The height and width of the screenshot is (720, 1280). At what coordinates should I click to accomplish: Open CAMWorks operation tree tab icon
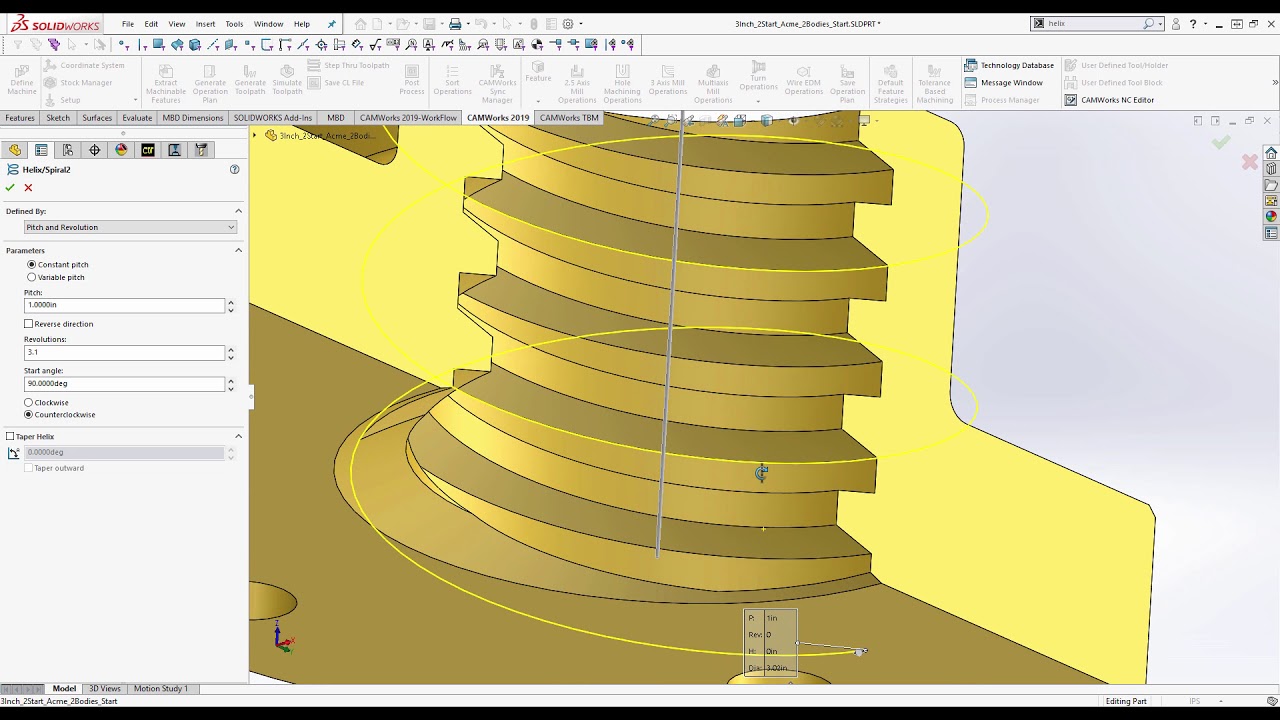click(174, 150)
